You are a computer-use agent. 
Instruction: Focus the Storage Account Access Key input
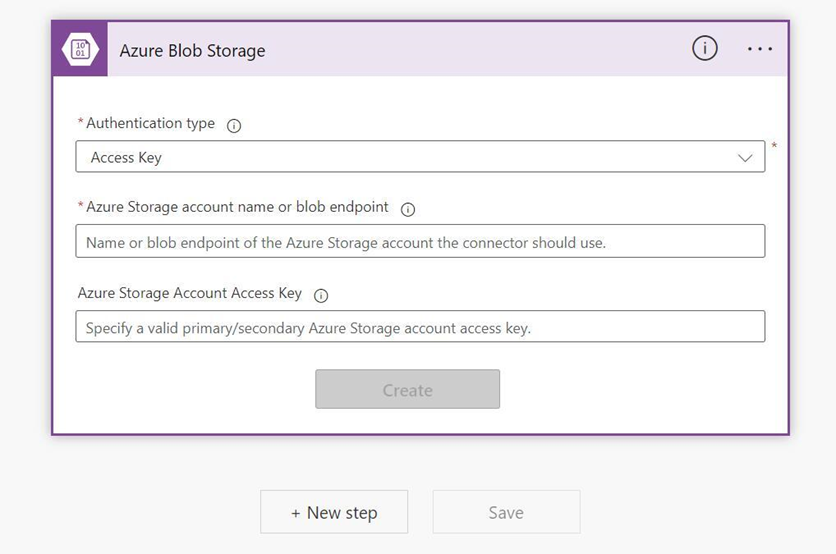pyautogui.click(x=420, y=327)
